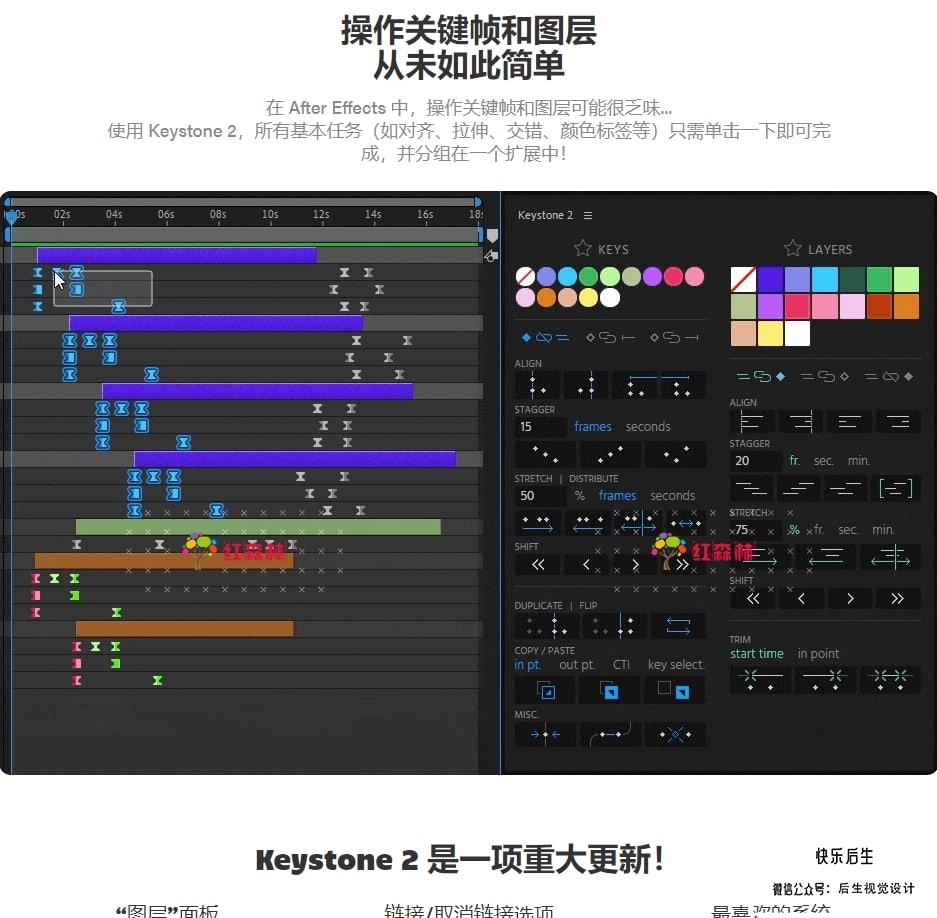Viewport: 937px width, 918px height.
Task: Trim layers using third Trim icon
Action: coord(890,681)
